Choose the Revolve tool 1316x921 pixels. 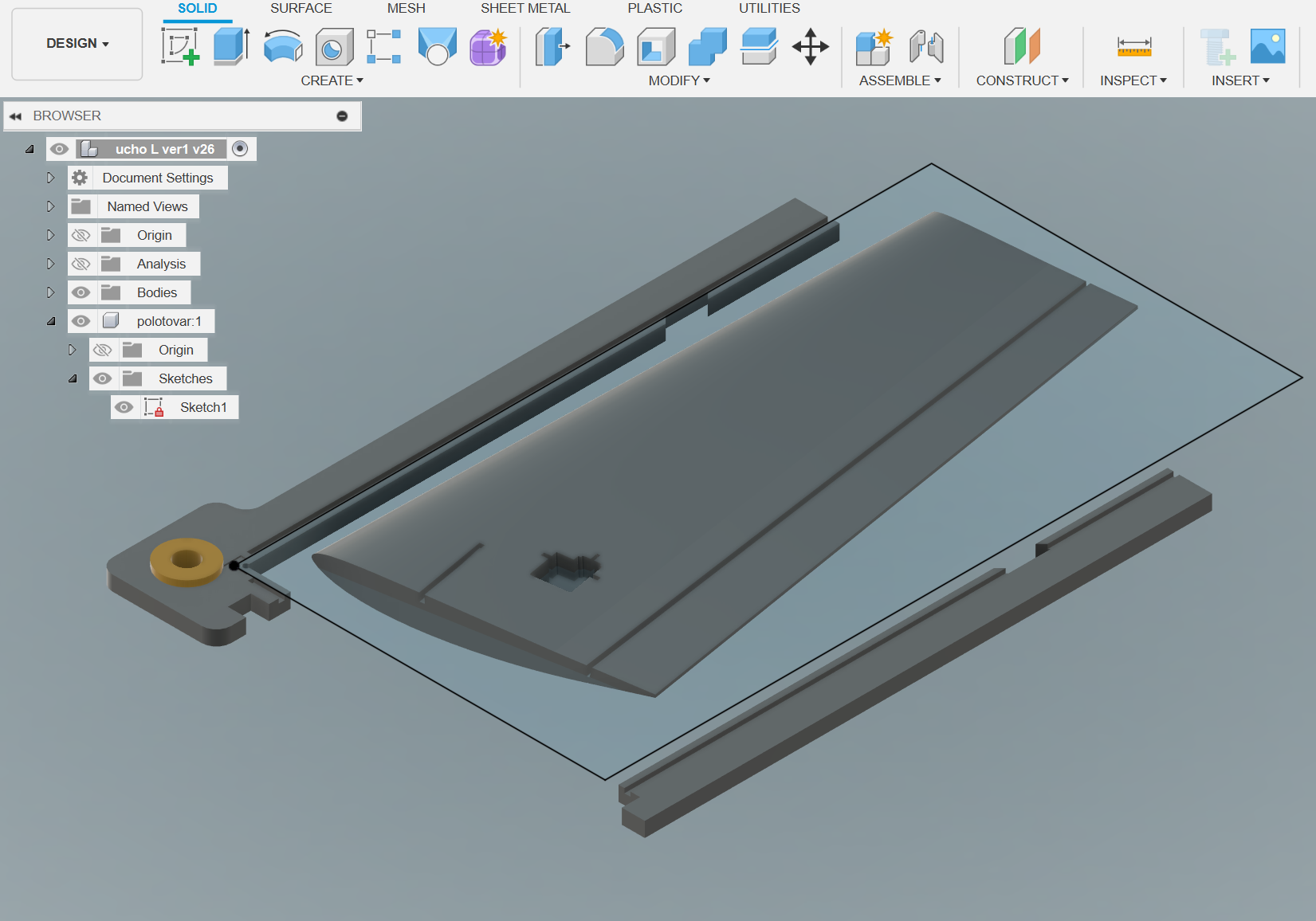coord(283,46)
